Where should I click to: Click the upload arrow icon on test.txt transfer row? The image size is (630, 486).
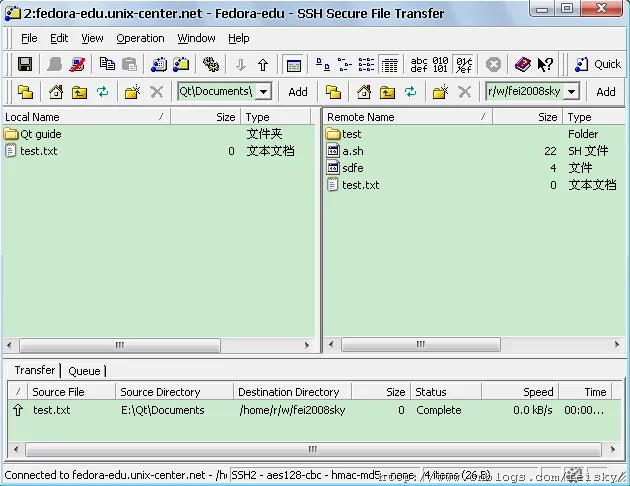(x=18, y=410)
